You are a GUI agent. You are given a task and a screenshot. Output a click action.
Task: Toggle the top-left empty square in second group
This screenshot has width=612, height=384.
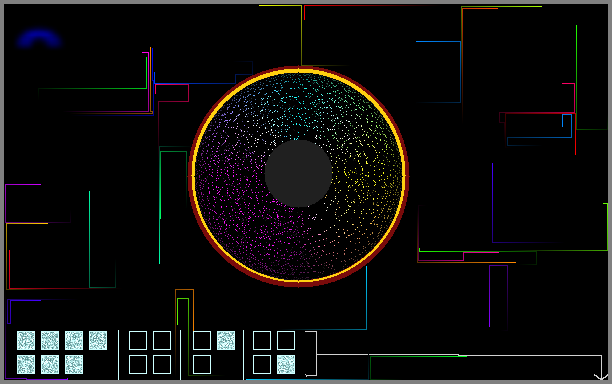(138, 340)
